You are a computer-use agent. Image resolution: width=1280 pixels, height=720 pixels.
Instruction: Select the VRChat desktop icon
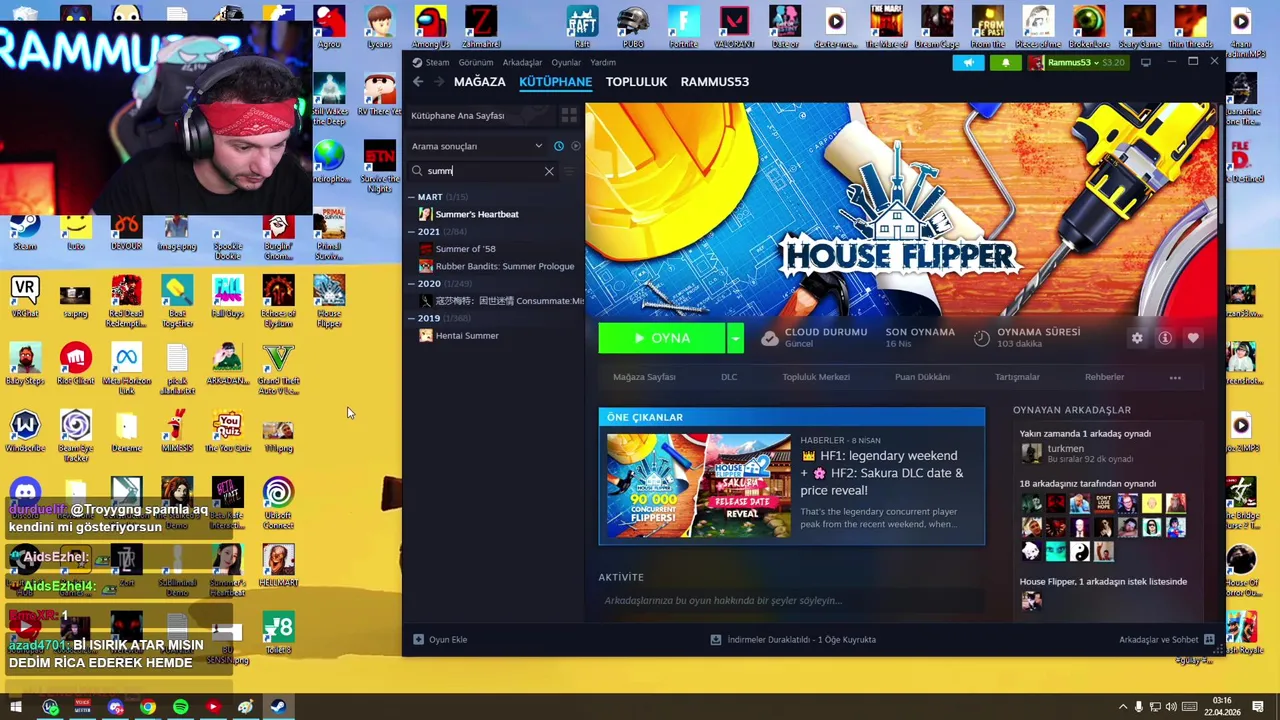click(x=25, y=297)
